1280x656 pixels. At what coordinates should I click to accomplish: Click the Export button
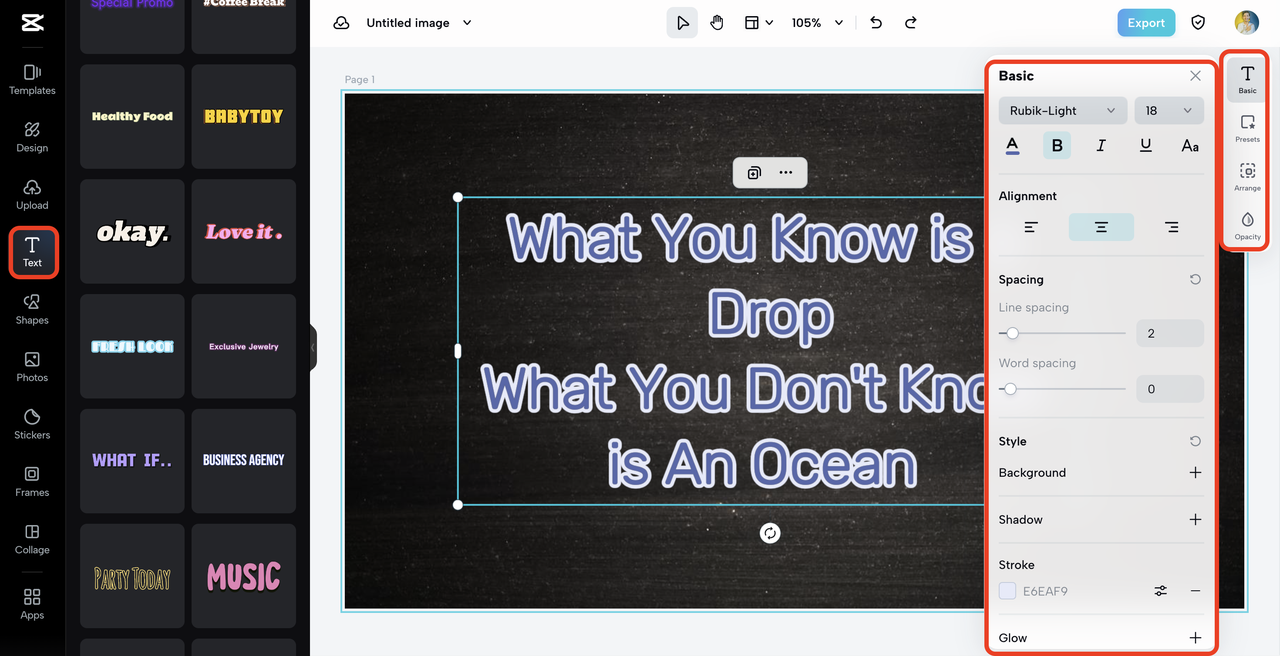(1146, 23)
